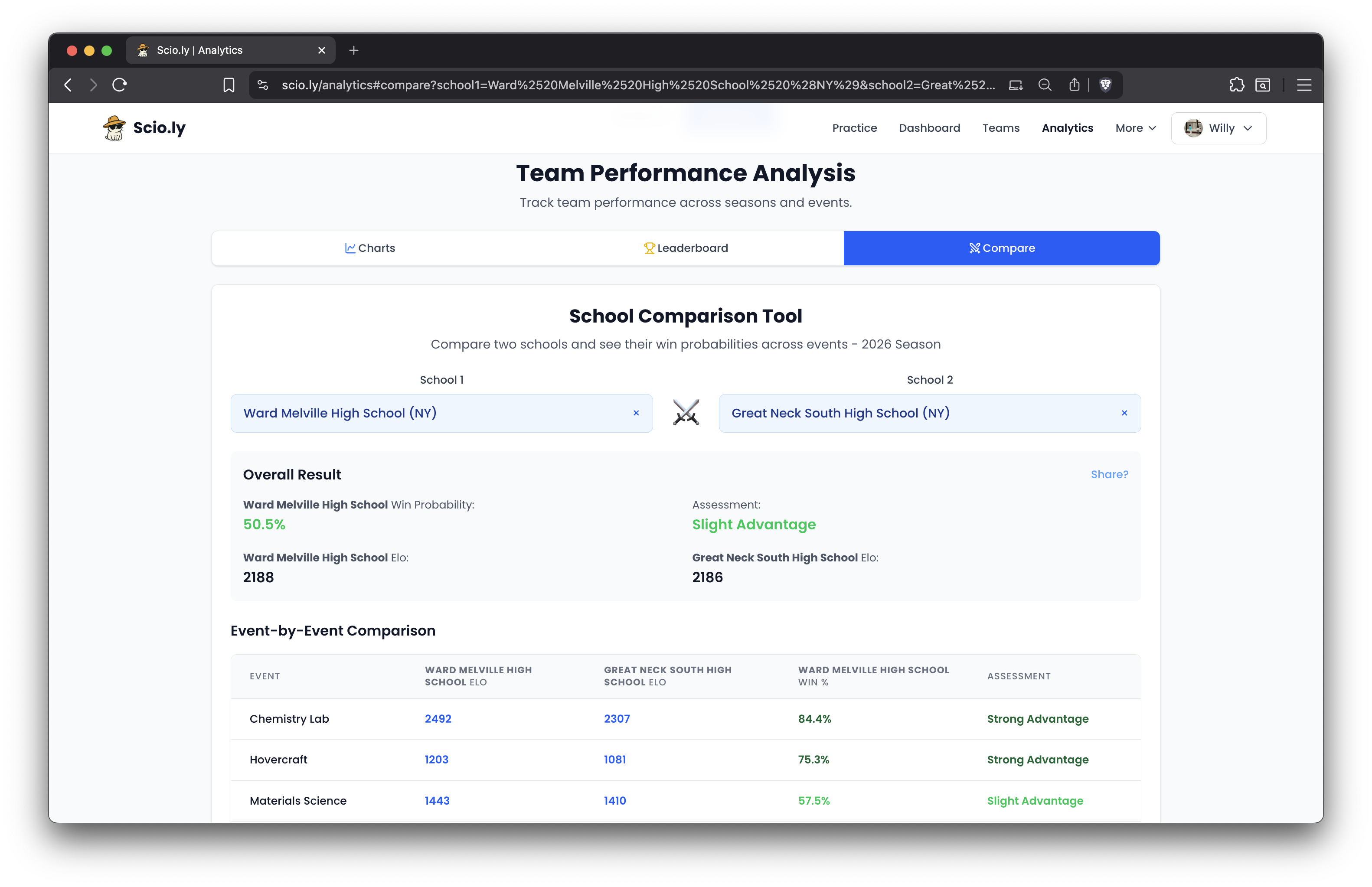Click the Share? link in Overall Result

click(1109, 475)
